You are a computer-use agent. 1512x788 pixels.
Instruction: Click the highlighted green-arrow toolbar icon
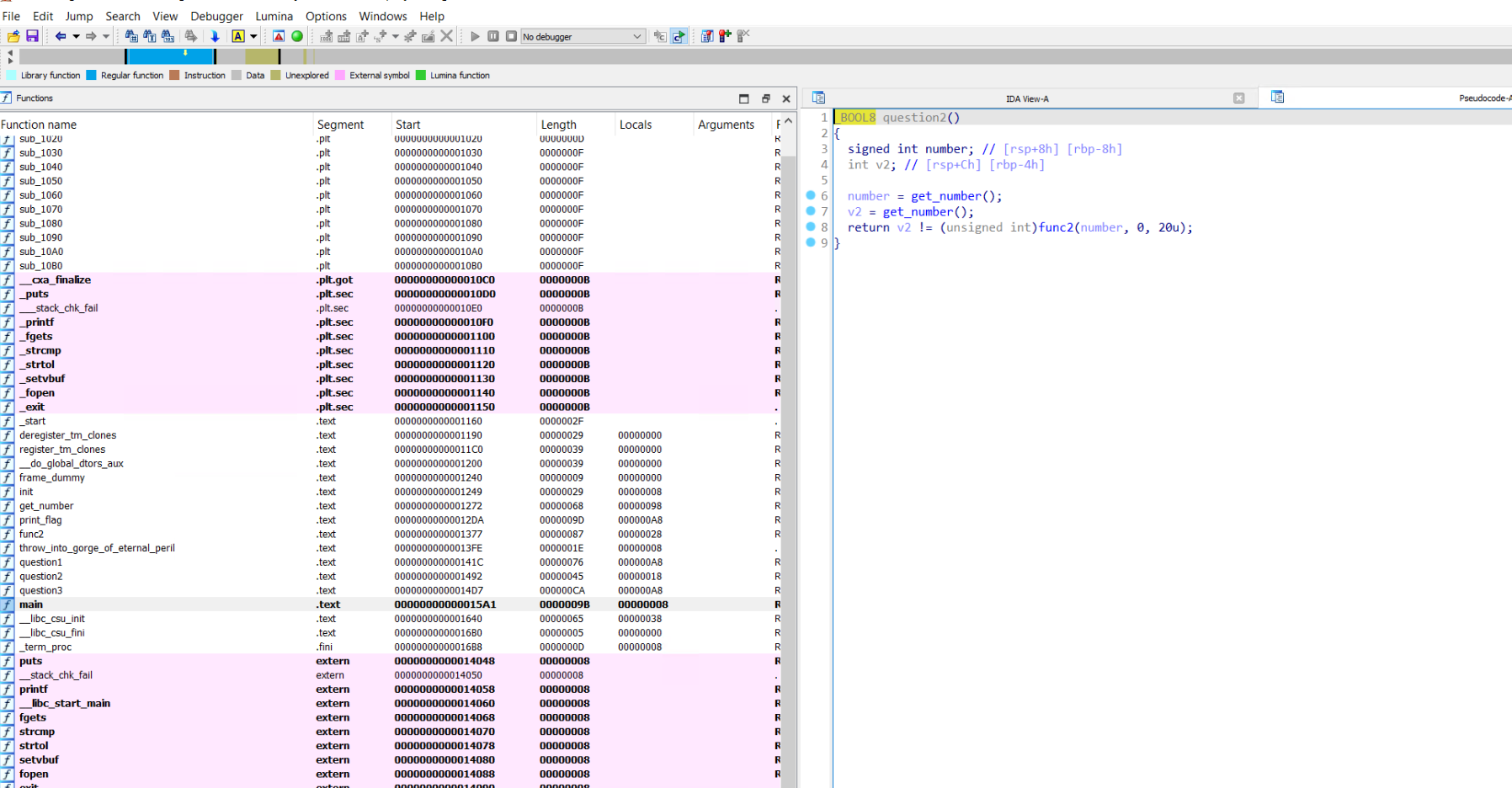click(679, 36)
